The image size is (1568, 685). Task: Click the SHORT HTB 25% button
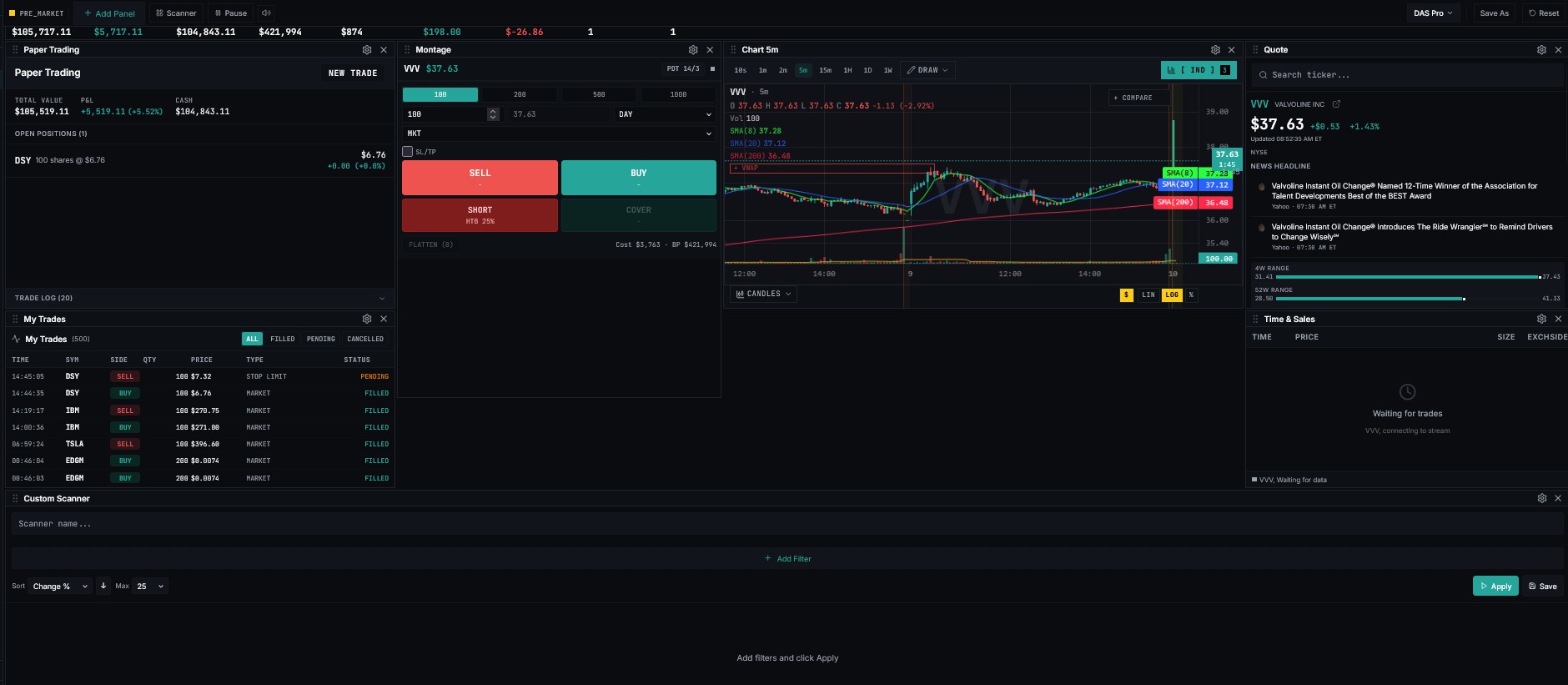(480, 215)
